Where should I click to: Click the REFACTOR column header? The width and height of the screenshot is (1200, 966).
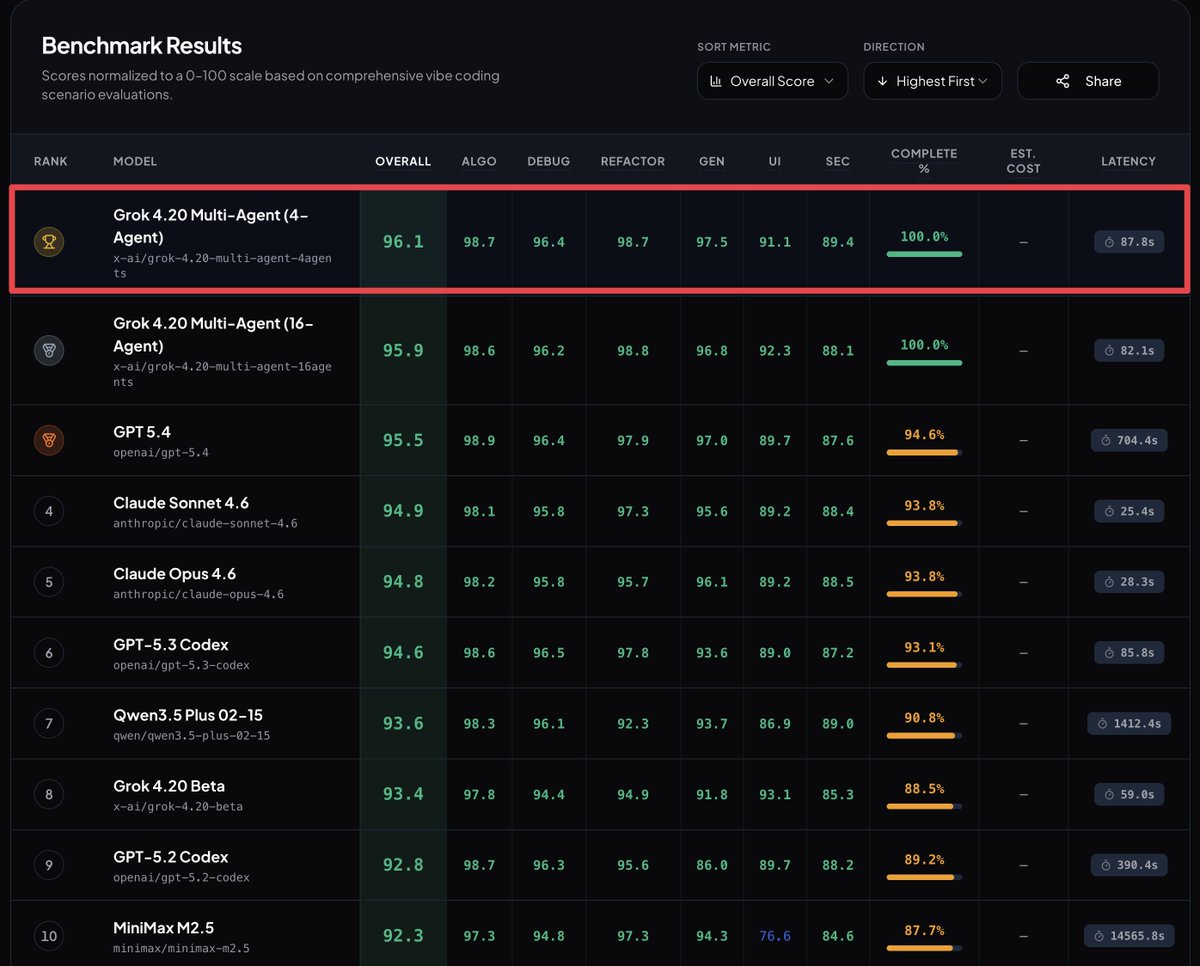(x=632, y=161)
